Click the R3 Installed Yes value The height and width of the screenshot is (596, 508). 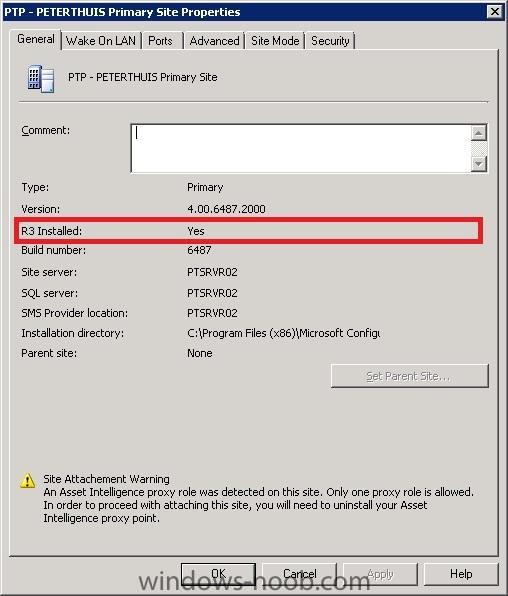(196, 231)
